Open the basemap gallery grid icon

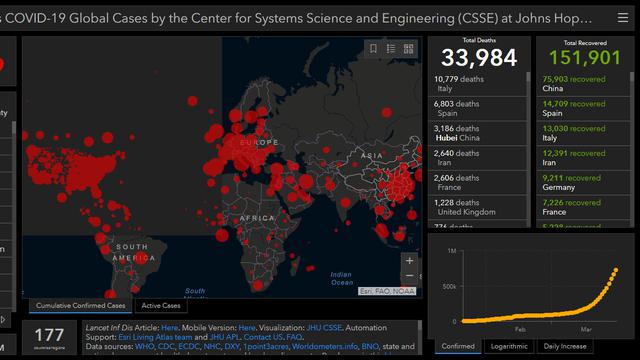point(409,49)
